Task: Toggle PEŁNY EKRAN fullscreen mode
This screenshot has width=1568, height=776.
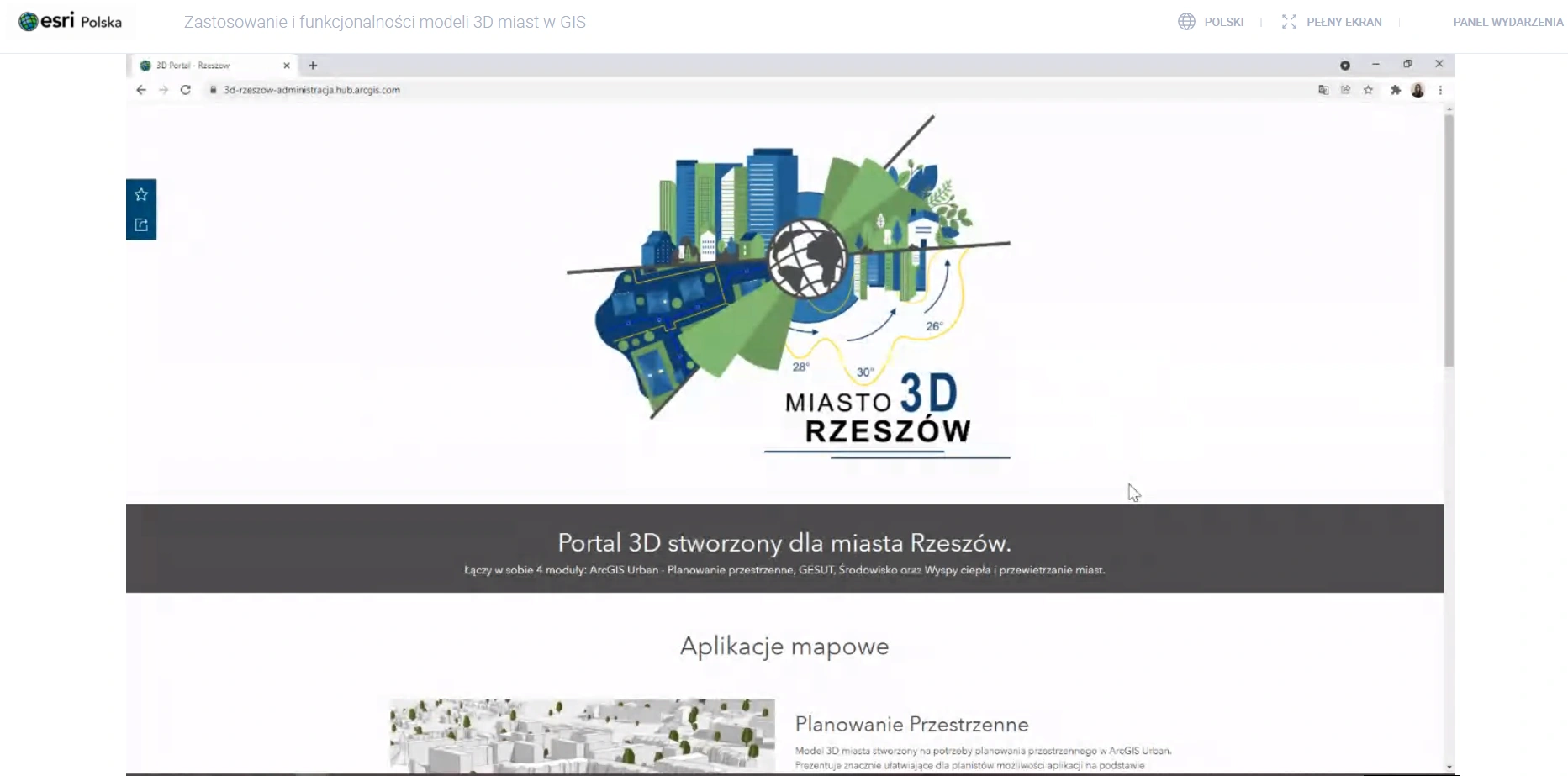Action: 1332,22
